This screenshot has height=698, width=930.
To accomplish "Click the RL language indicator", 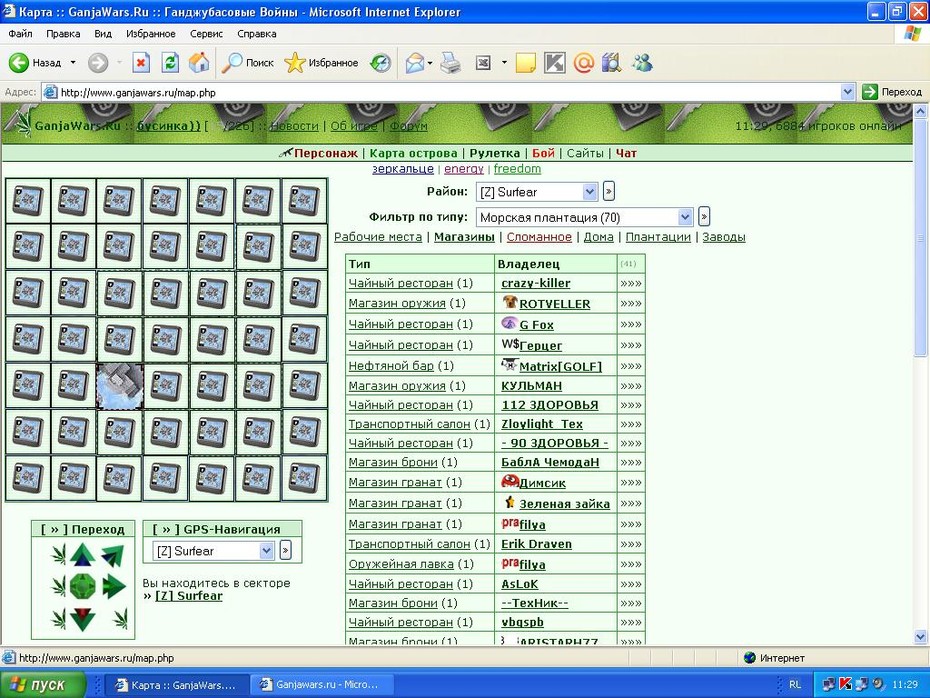I will 795,684.
